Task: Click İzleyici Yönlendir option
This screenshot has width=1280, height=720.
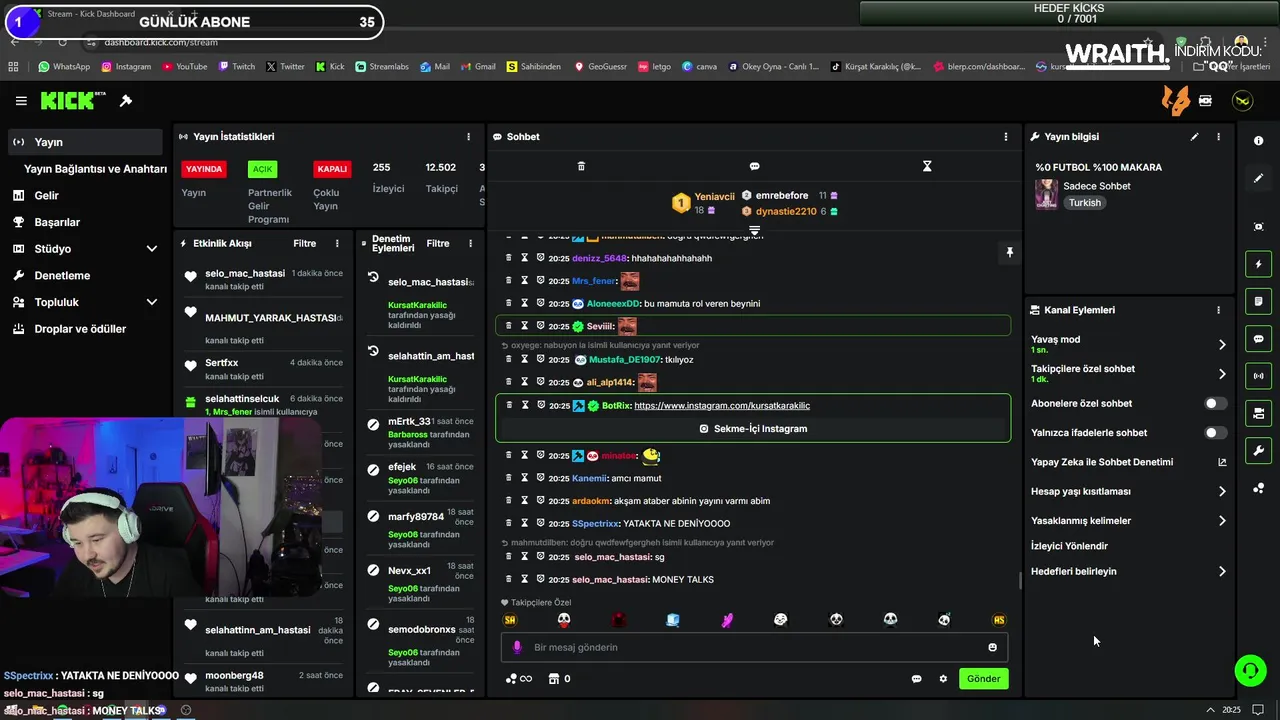Action: pos(1069,546)
